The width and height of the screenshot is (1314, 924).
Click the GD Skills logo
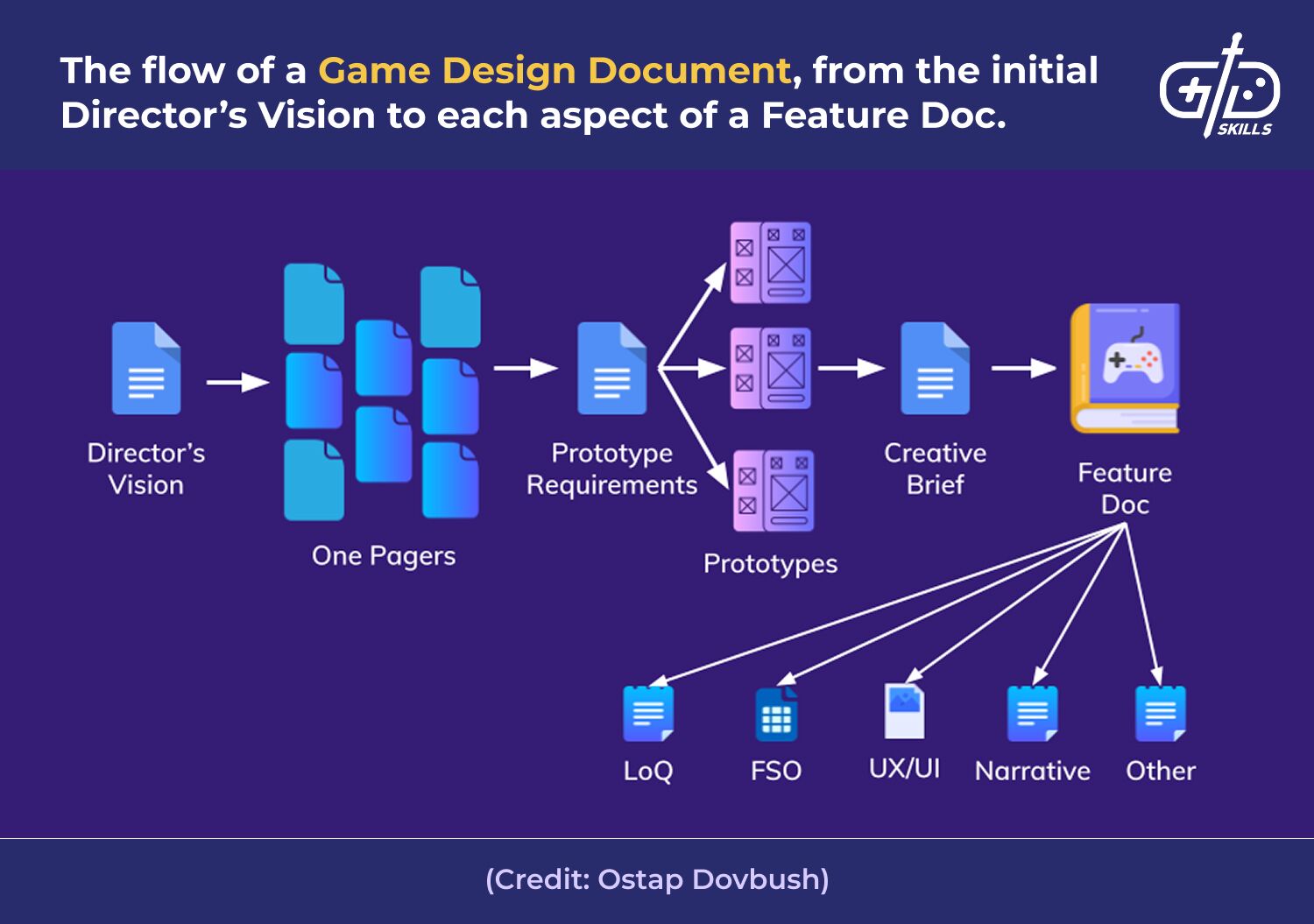point(1219,88)
